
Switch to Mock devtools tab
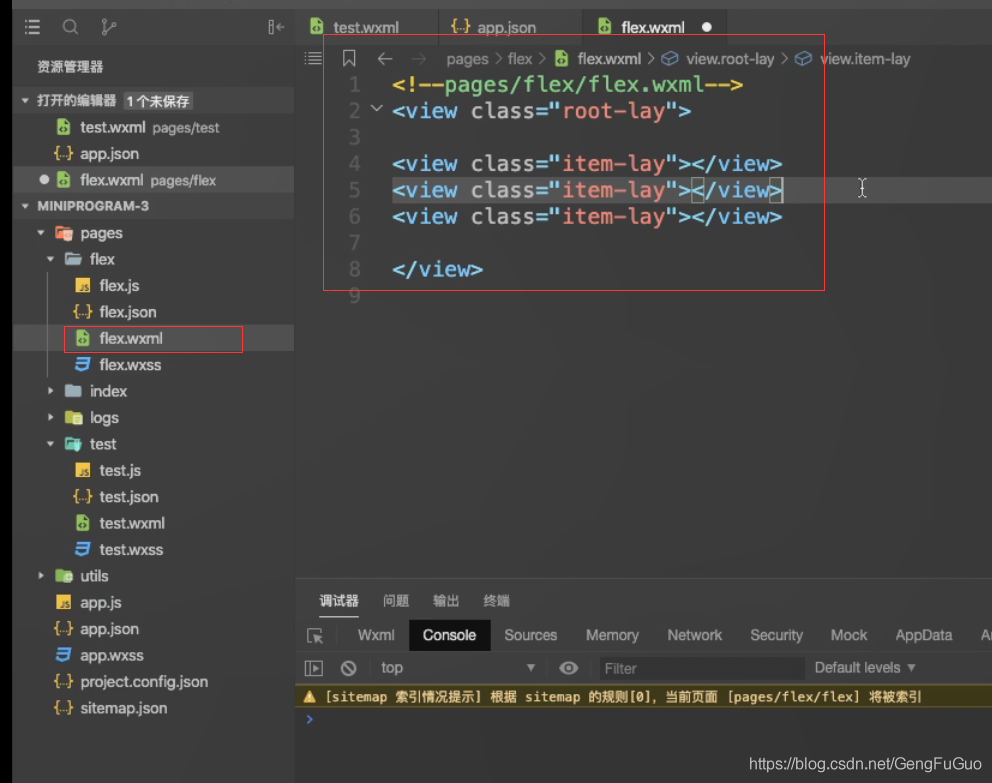coord(849,636)
